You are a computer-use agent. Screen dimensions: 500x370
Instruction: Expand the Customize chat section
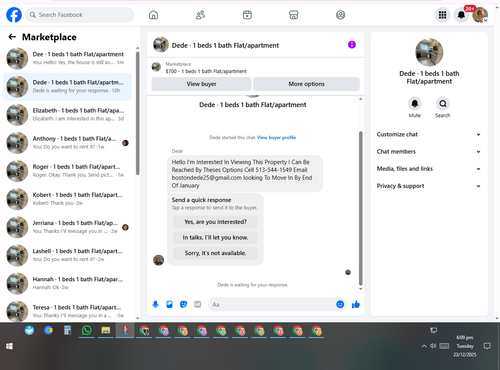tap(429, 134)
